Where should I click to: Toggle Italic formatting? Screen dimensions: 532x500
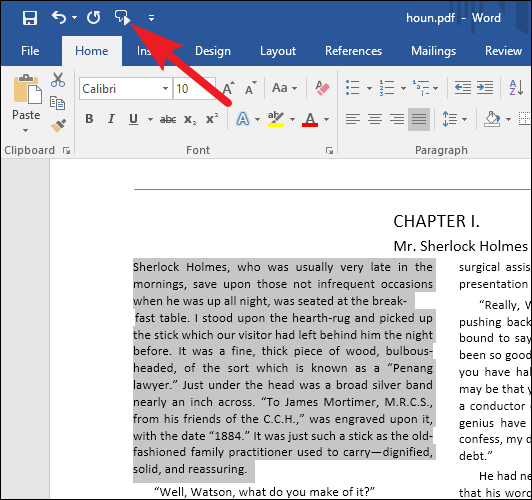click(x=111, y=119)
